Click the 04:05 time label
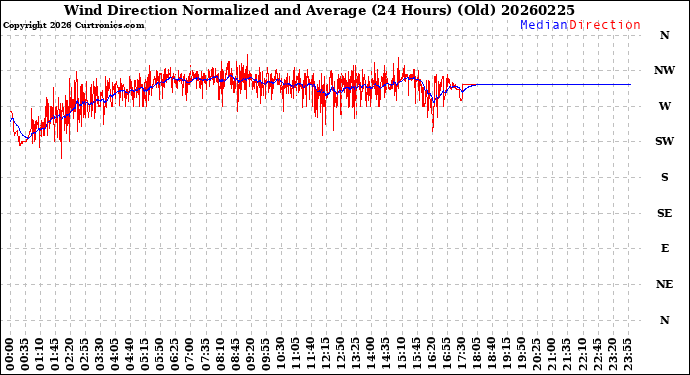 (x=115, y=354)
